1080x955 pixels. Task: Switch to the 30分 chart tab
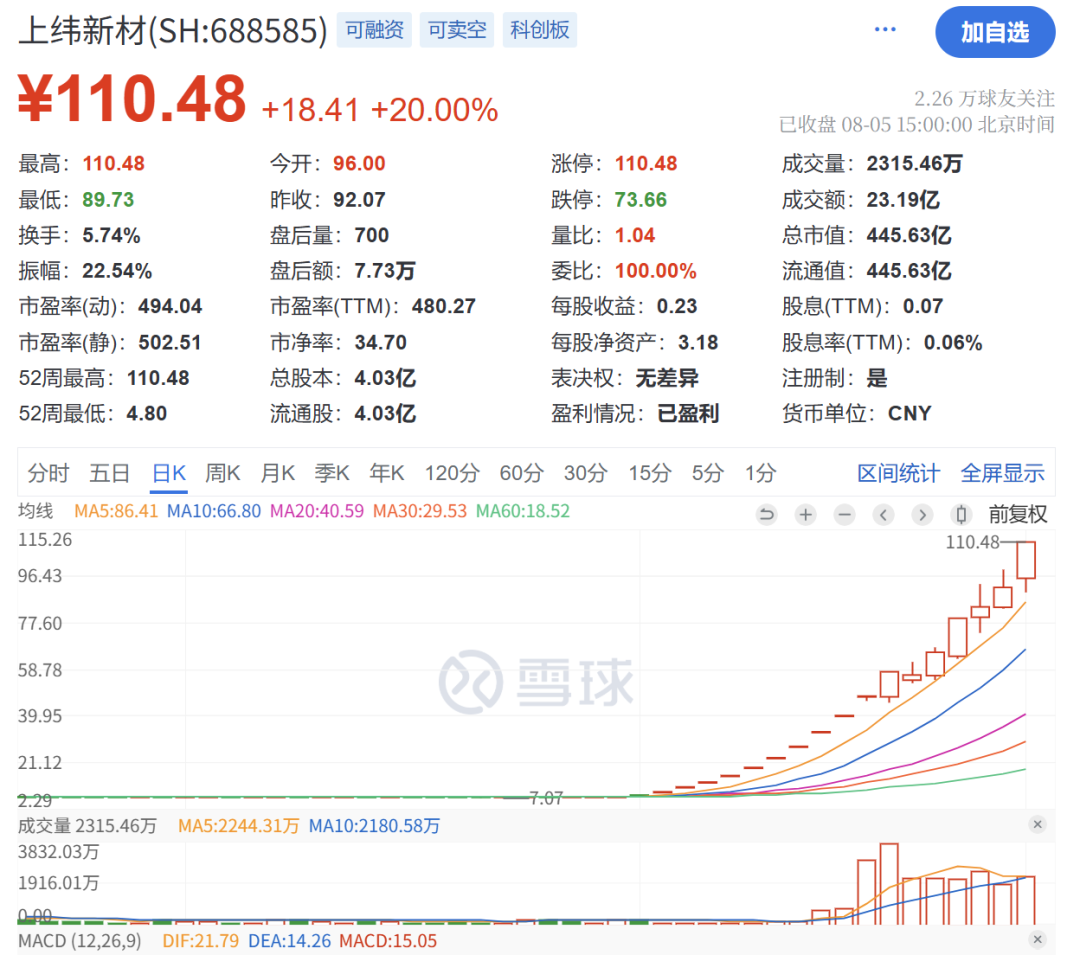pyautogui.click(x=585, y=474)
